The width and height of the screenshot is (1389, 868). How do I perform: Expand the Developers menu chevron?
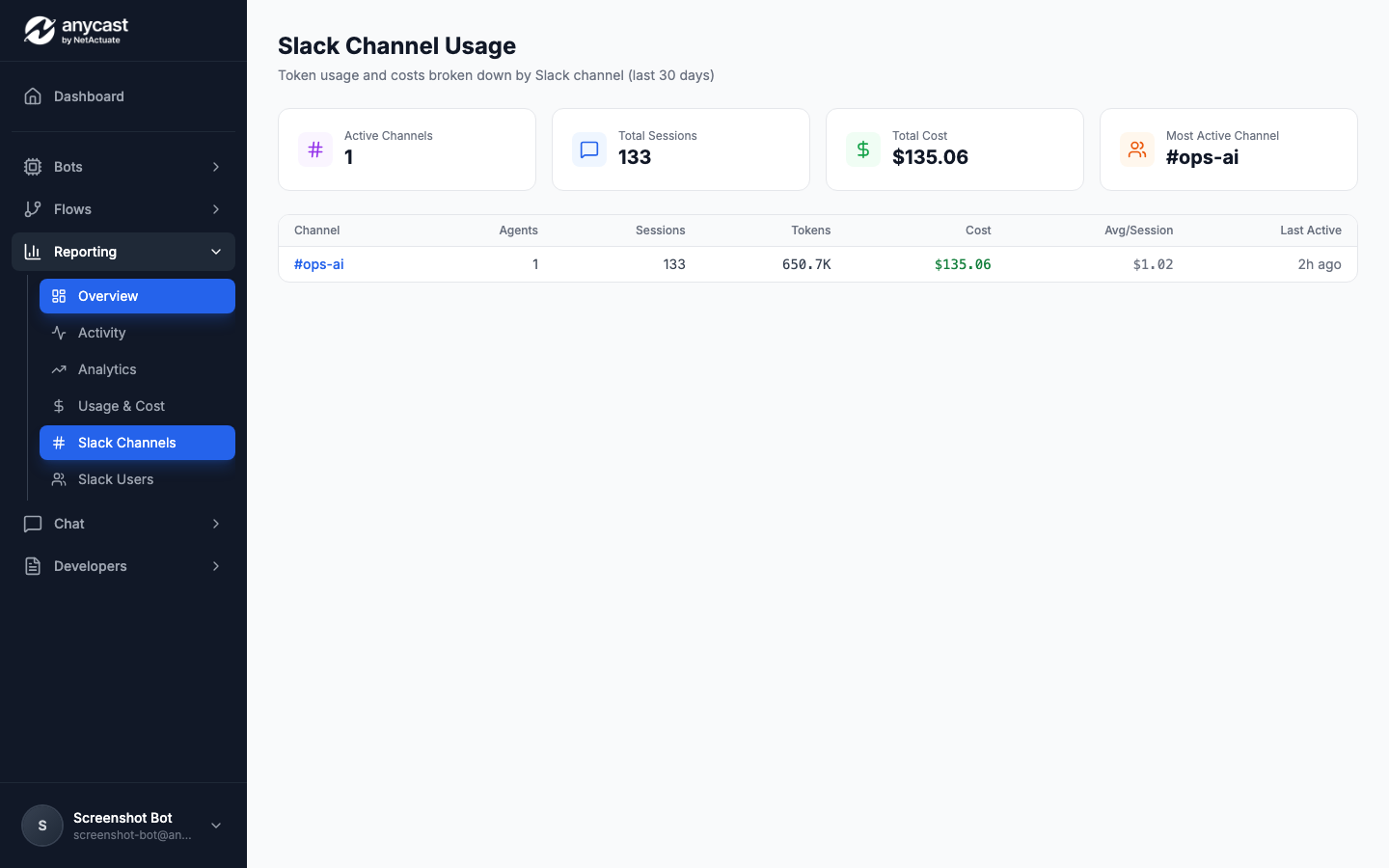click(x=216, y=566)
